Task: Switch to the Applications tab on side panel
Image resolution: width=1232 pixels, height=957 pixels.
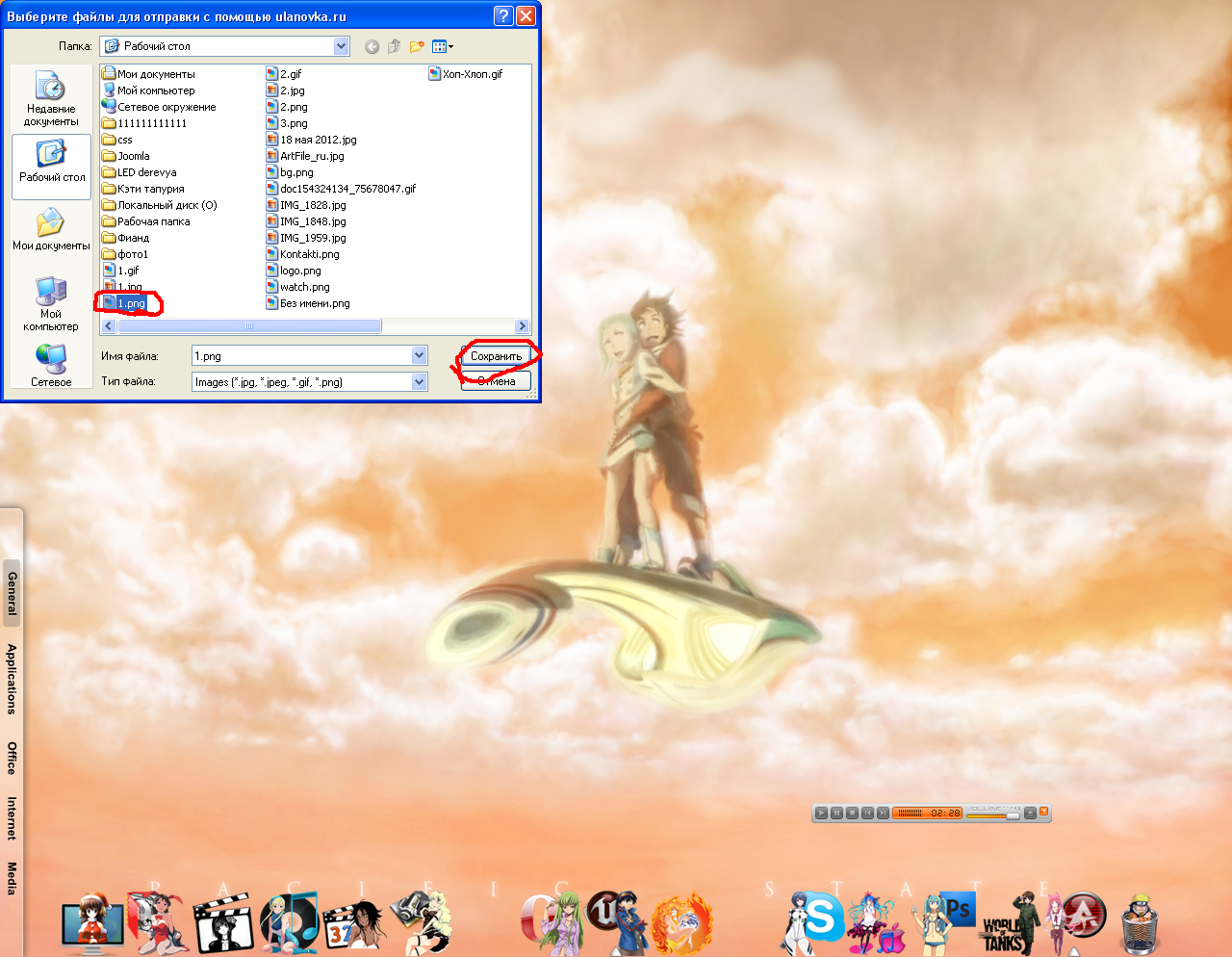Action: click(x=12, y=679)
